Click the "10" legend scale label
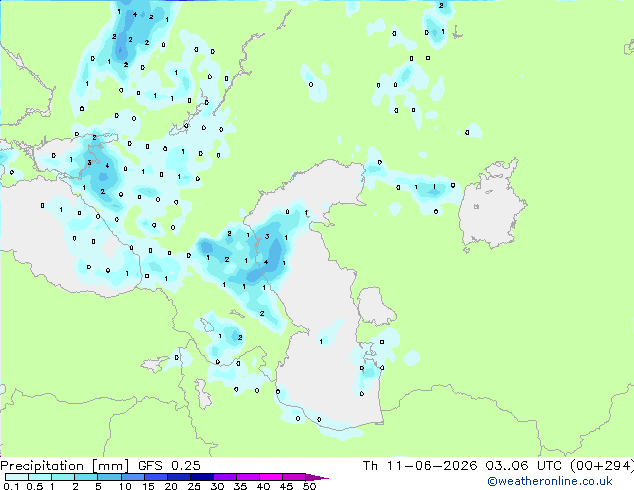The image size is (634, 490). coord(125,486)
